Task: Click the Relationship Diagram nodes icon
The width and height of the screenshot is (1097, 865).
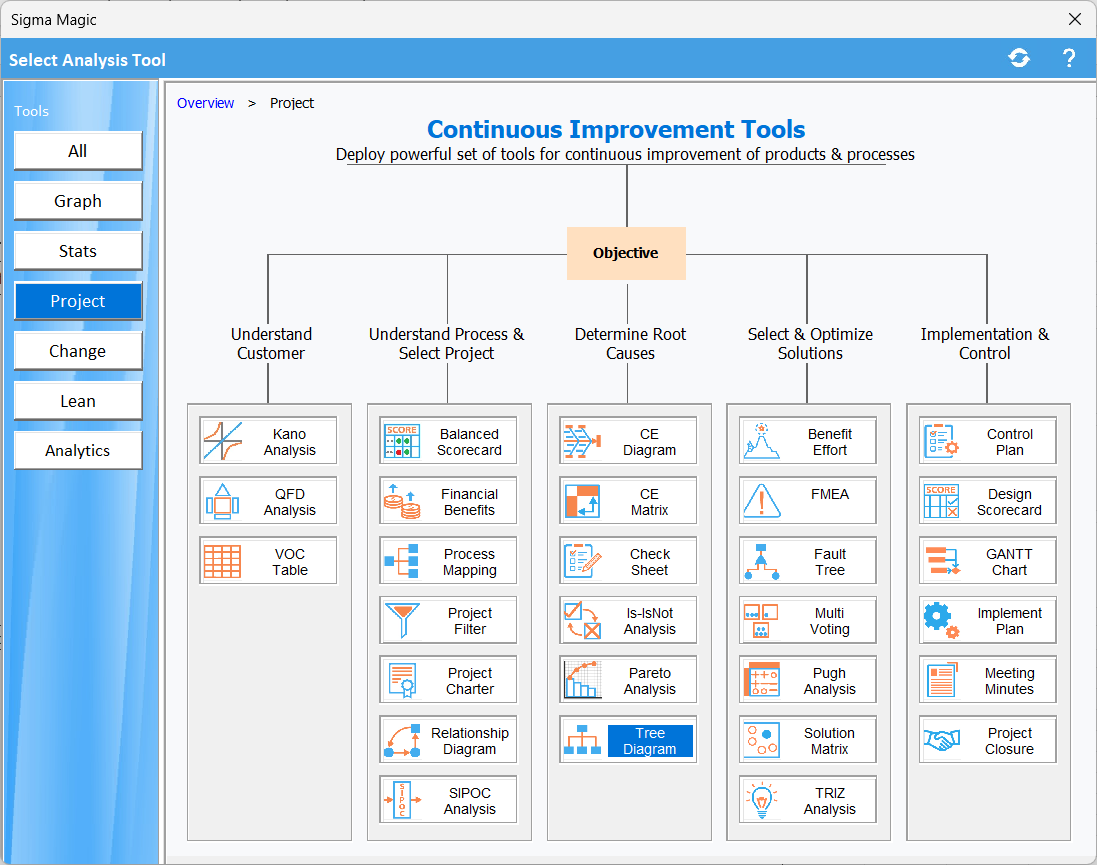Action: [402, 740]
